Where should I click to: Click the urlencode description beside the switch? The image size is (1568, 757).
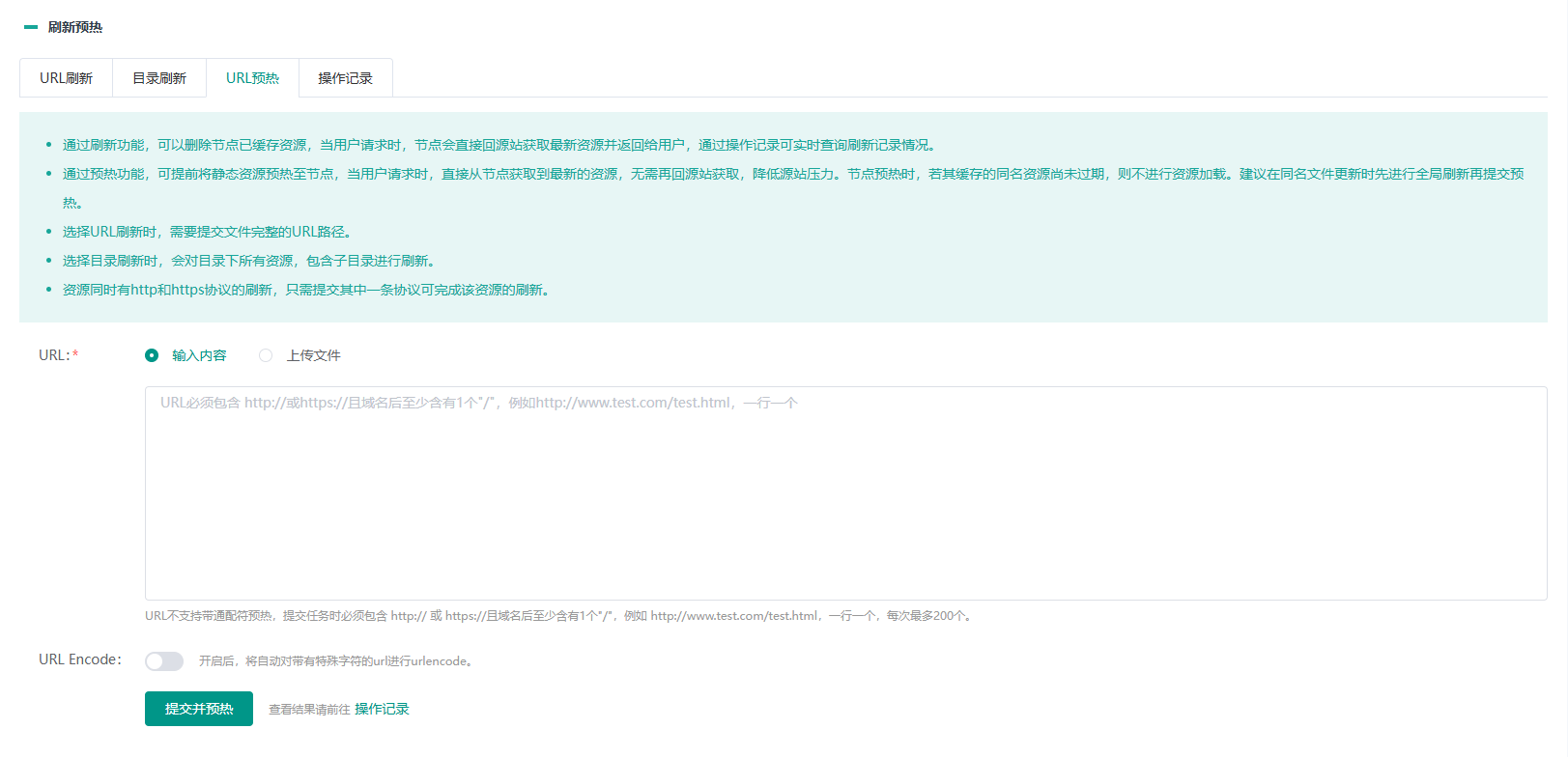tap(335, 661)
